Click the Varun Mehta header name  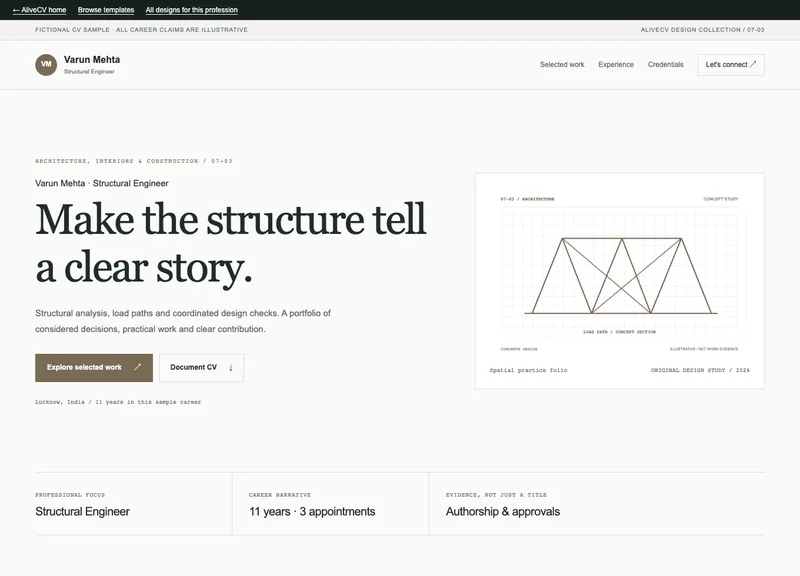(x=92, y=60)
